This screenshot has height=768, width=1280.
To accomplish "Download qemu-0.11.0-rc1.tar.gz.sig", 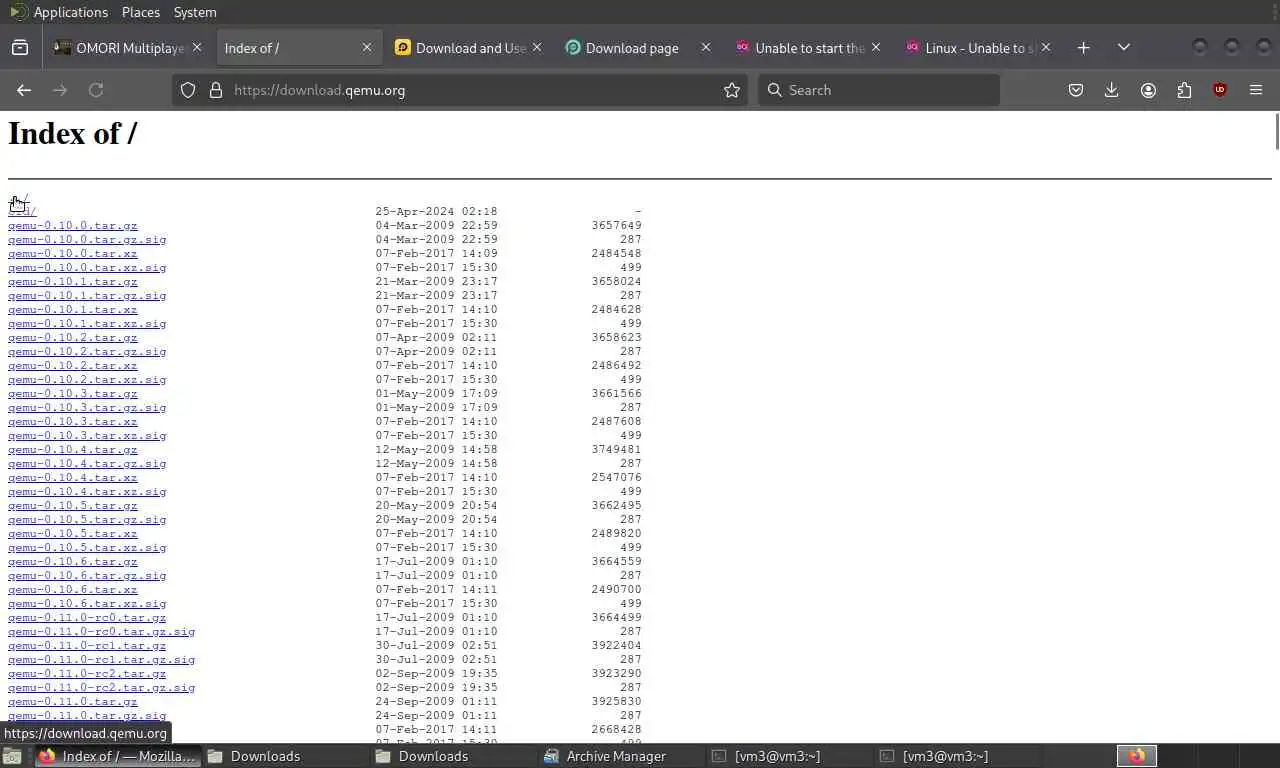I will 102,660.
